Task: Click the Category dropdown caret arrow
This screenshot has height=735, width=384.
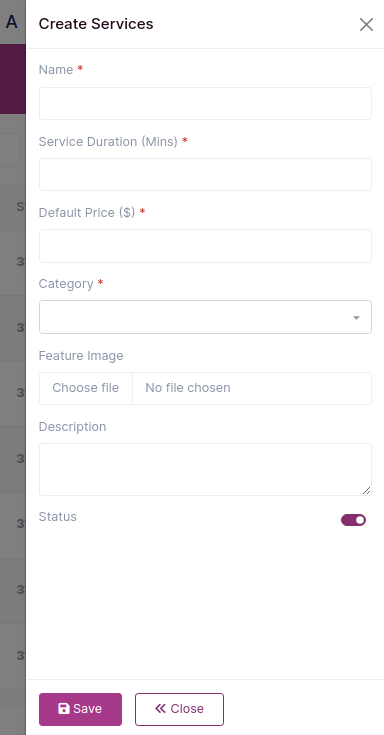Action: pyautogui.click(x=356, y=318)
